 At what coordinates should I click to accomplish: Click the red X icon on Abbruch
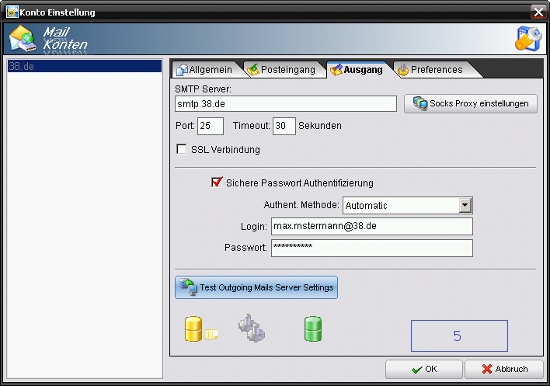487,369
